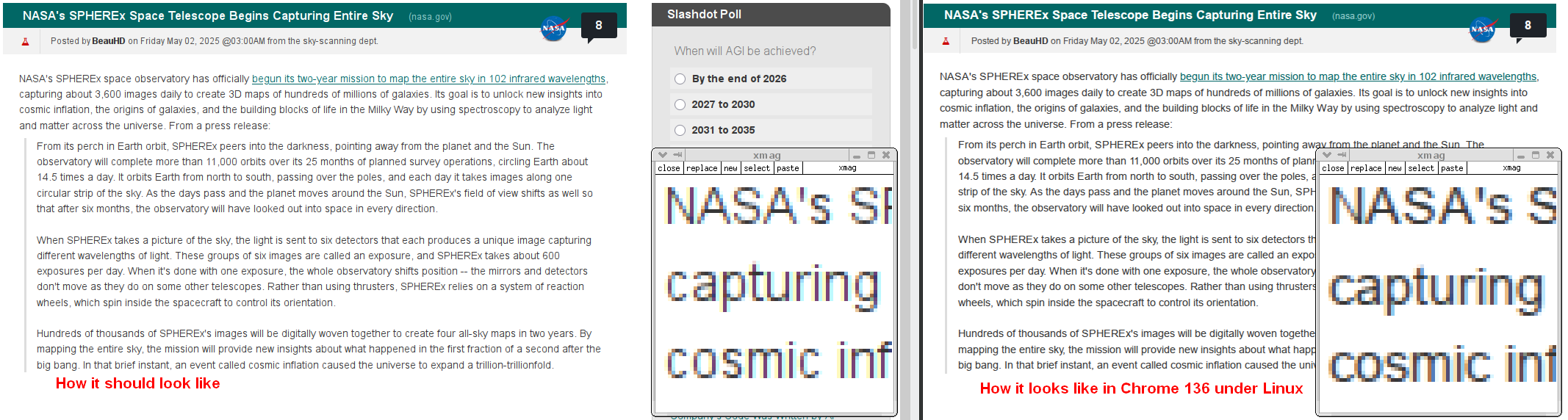Click the BeauHD author name in the right byline

1030,41
